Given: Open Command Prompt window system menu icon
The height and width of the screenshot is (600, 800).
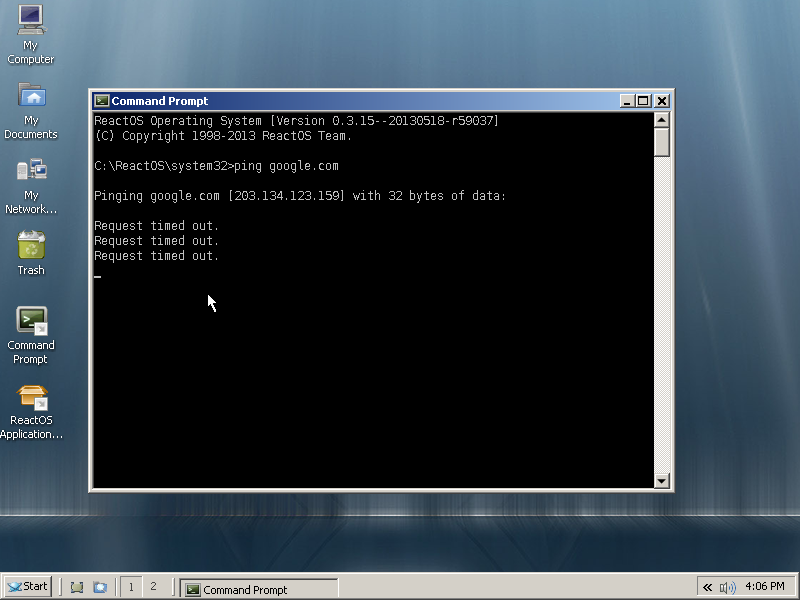Looking at the screenshot, I should (101, 101).
